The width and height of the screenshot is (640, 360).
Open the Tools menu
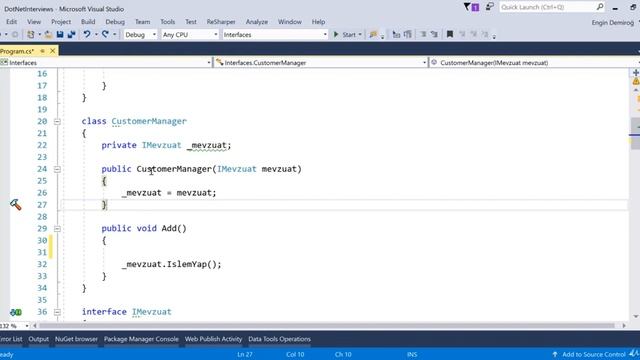[167, 22]
